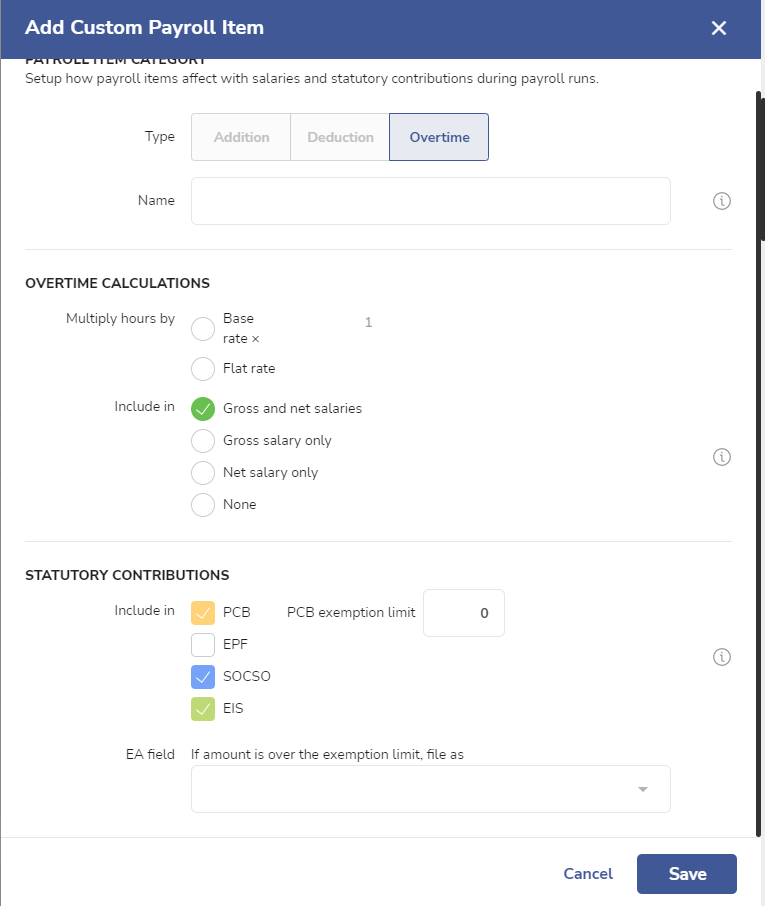Click the Save button
This screenshot has height=906, width=765.
point(687,874)
